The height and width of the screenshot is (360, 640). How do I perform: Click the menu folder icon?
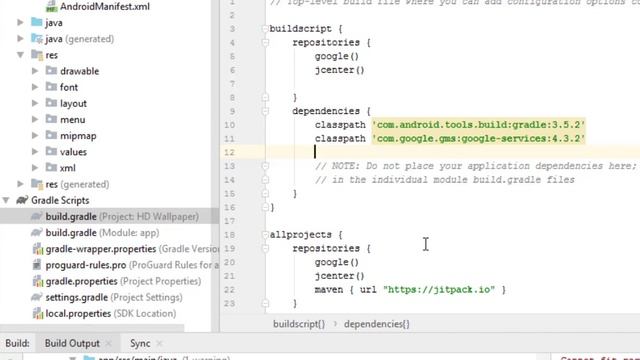pyautogui.click(x=51, y=119)
